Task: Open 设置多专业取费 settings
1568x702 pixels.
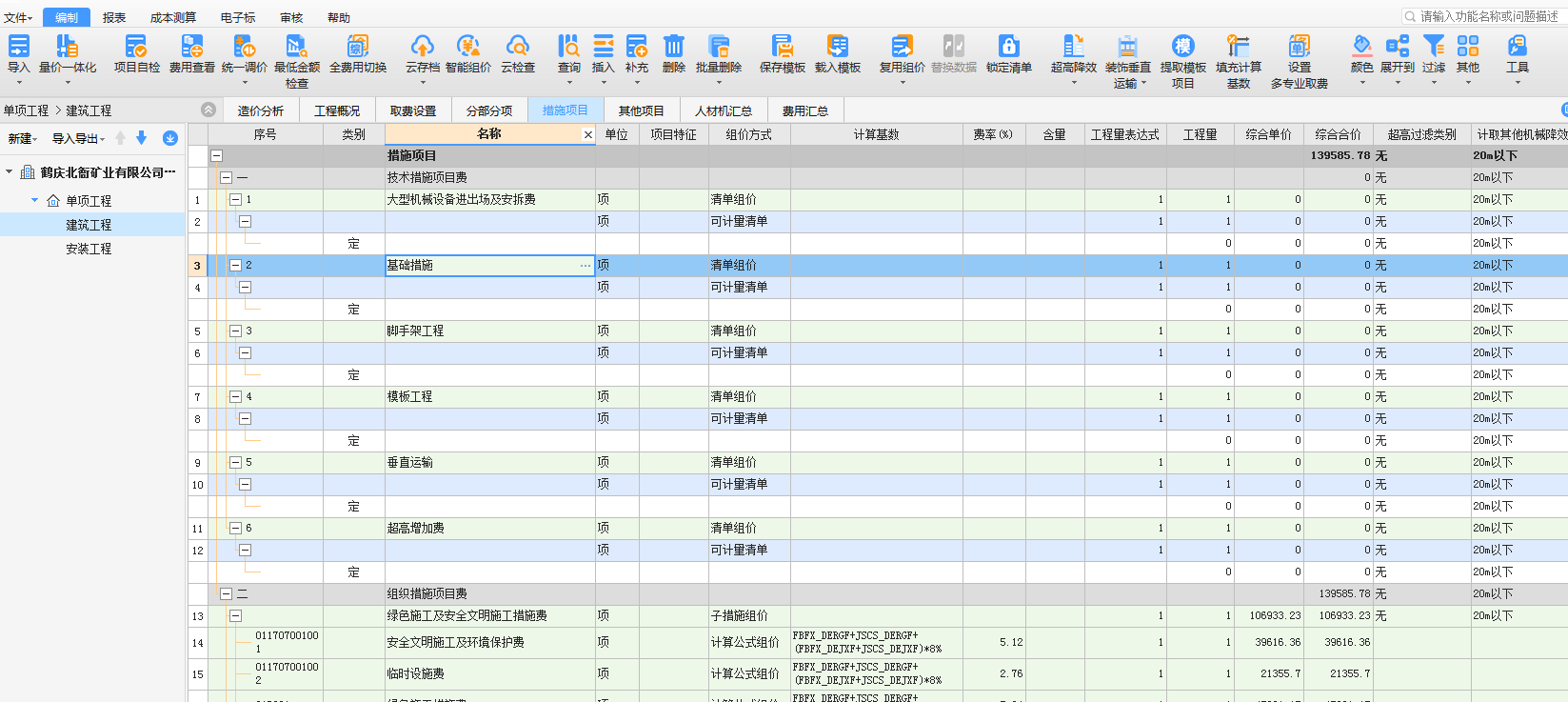Action: [1299, 61]
